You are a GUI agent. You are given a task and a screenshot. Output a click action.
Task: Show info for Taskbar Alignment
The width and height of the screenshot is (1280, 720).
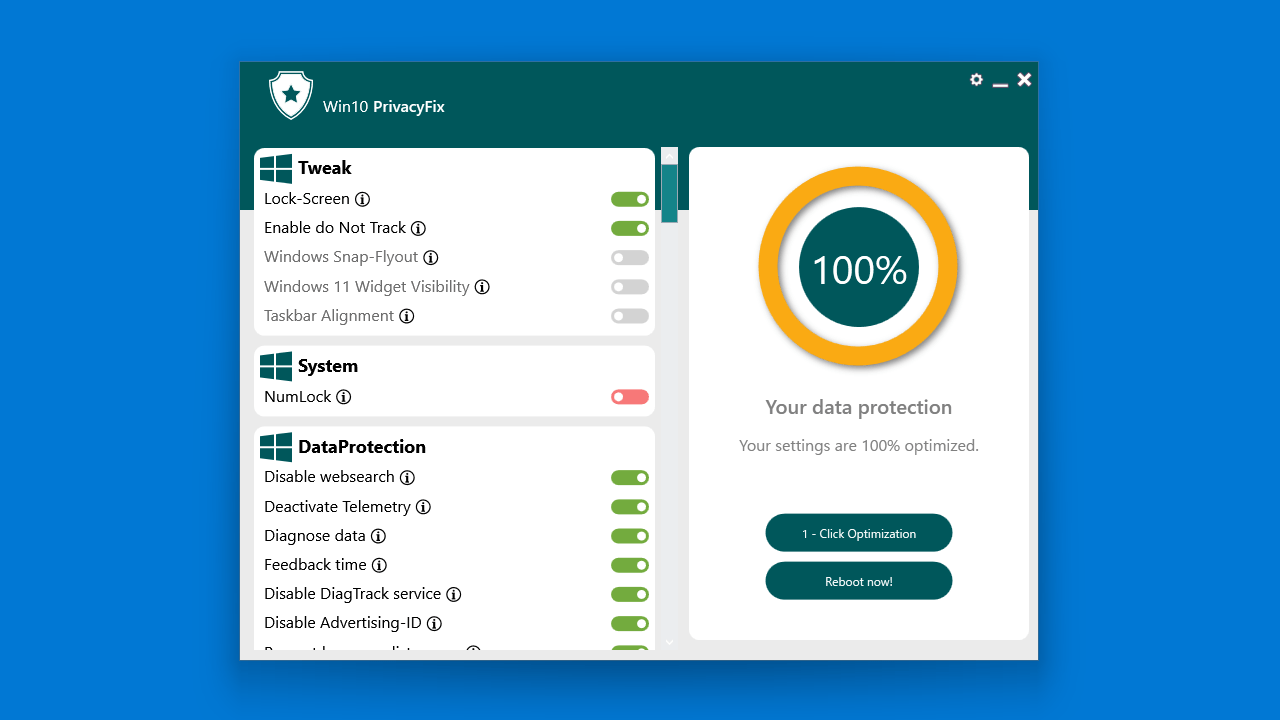[x=407, y=316]
